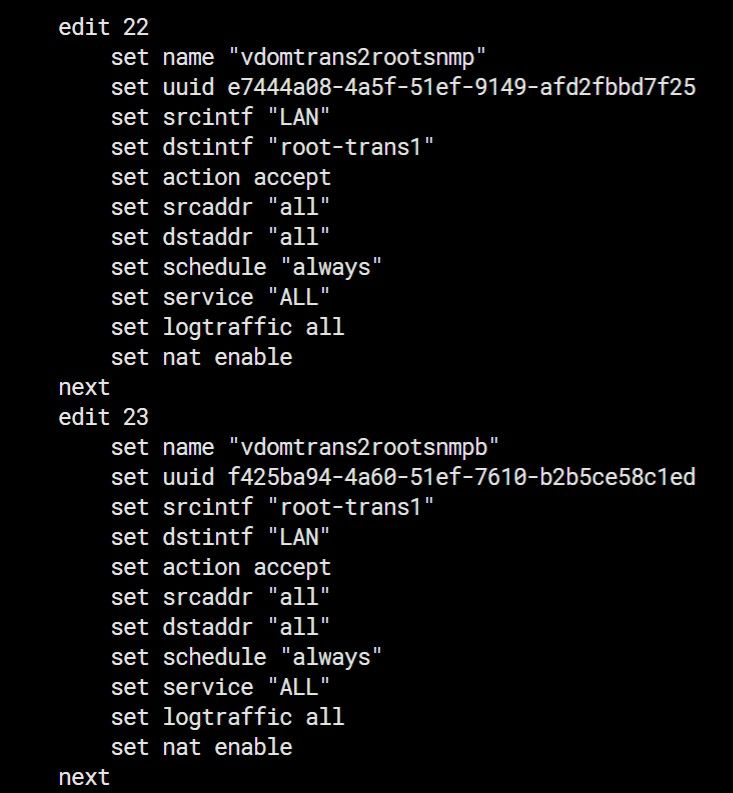
Task: Click "set action accept" under edit 23
Action: [221, 567]
